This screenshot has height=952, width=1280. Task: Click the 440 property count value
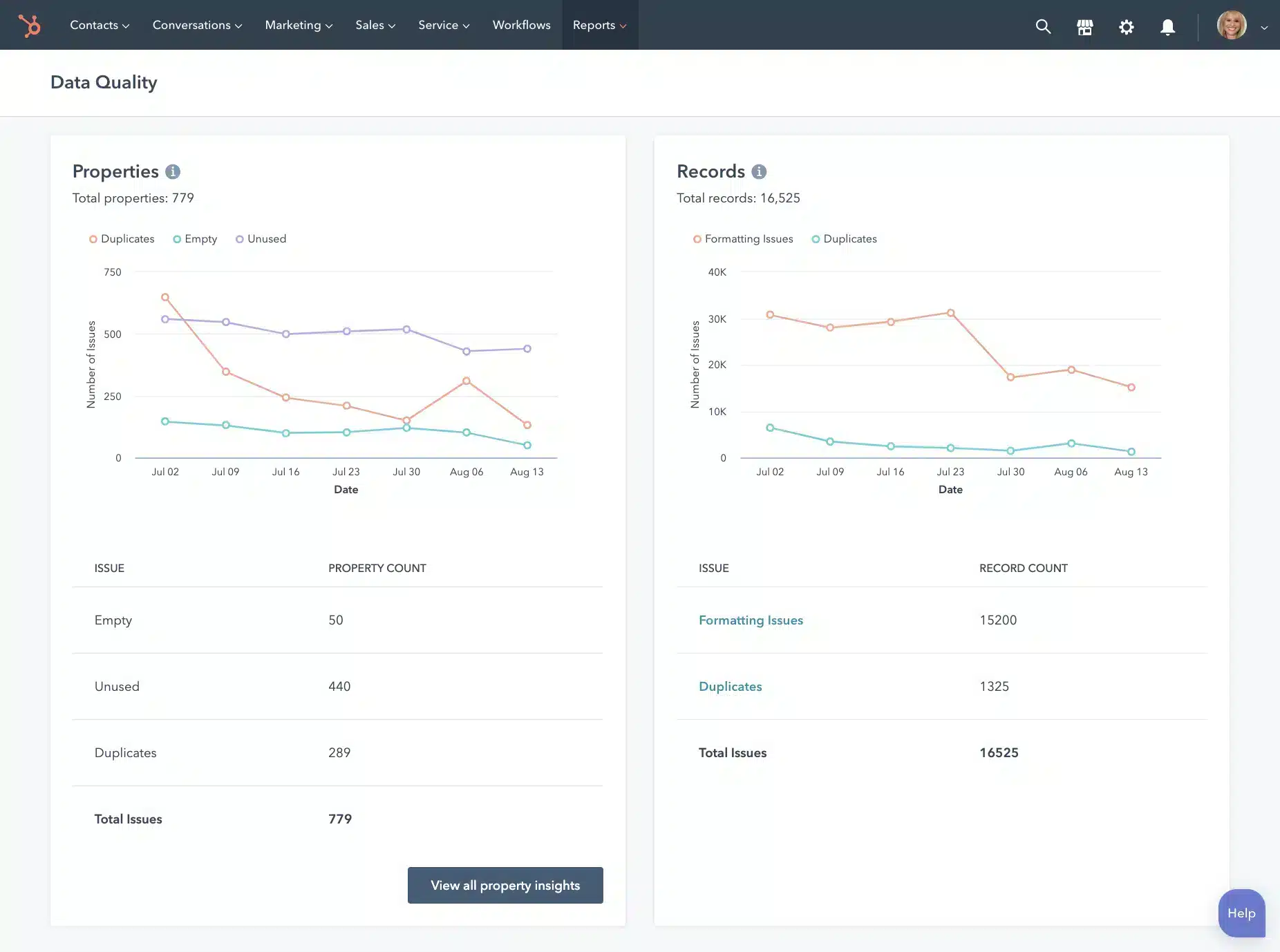tap(339, 687)
